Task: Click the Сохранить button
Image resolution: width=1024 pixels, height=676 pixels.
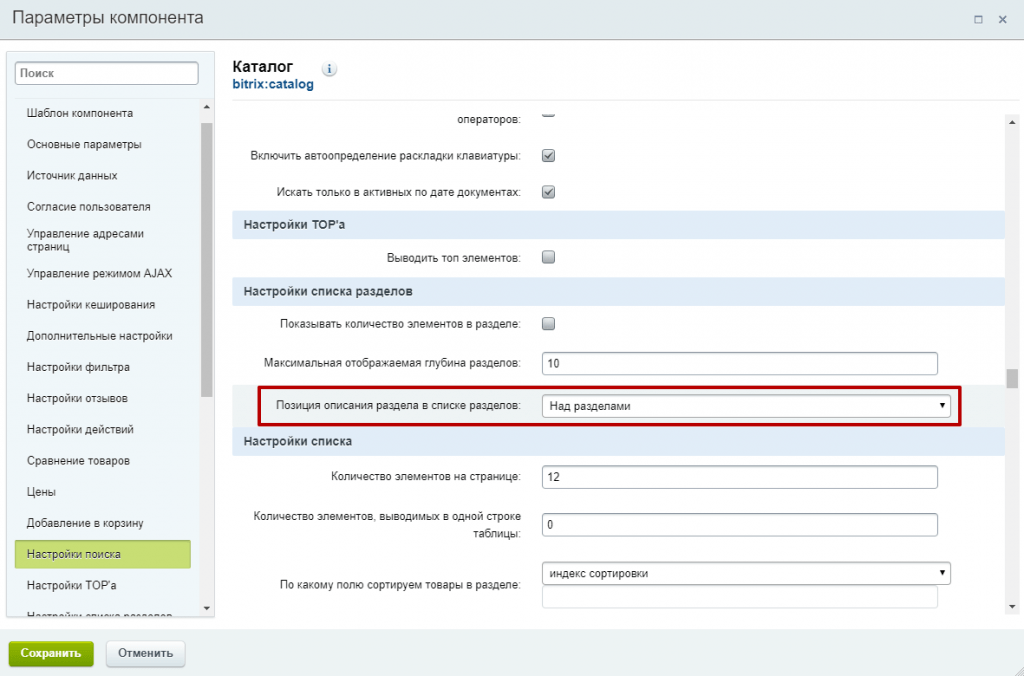Action: [51, 653]
